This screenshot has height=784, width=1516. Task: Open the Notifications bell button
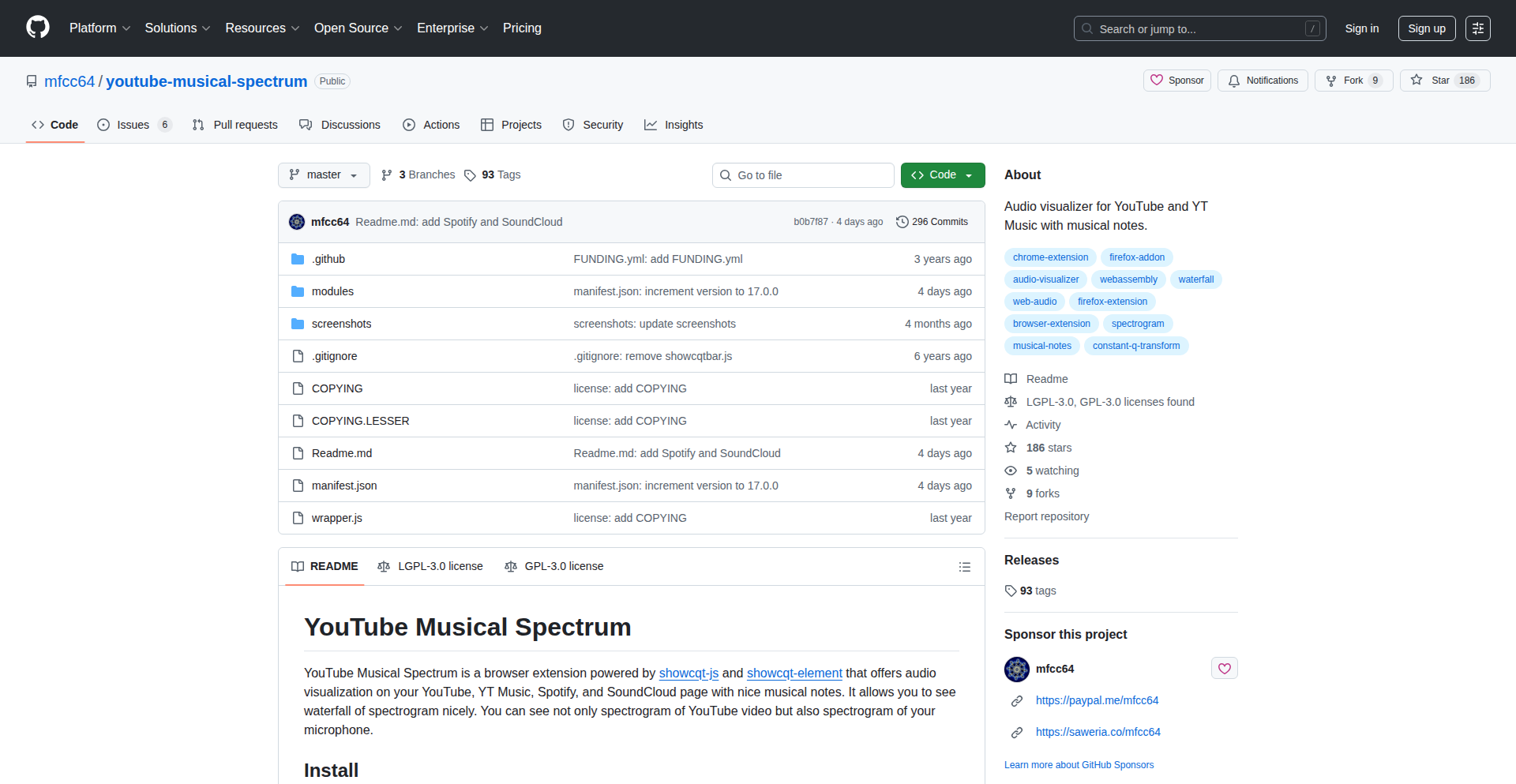tap(1263, 81)
